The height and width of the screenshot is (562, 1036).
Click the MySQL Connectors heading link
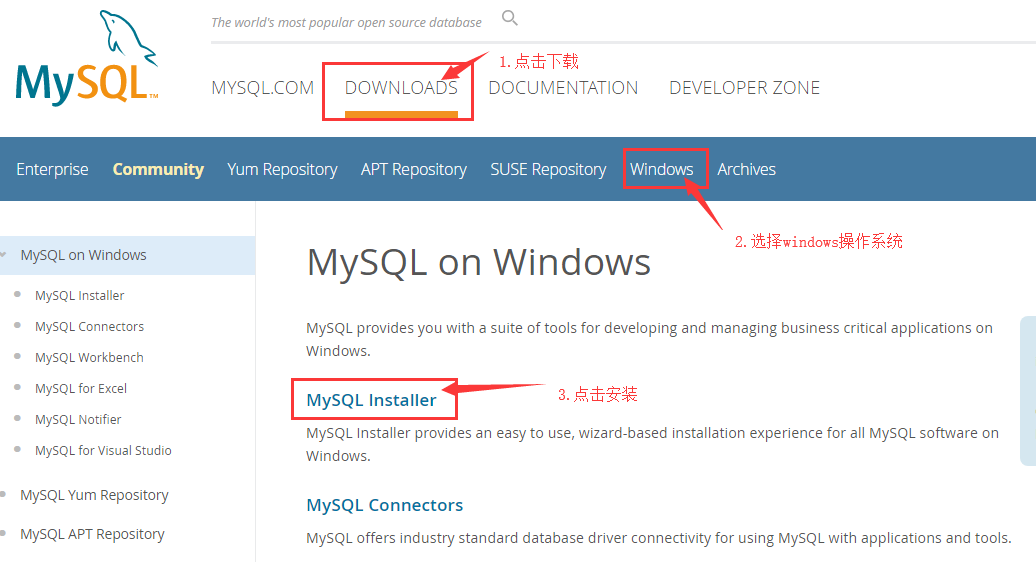(385, 505)
